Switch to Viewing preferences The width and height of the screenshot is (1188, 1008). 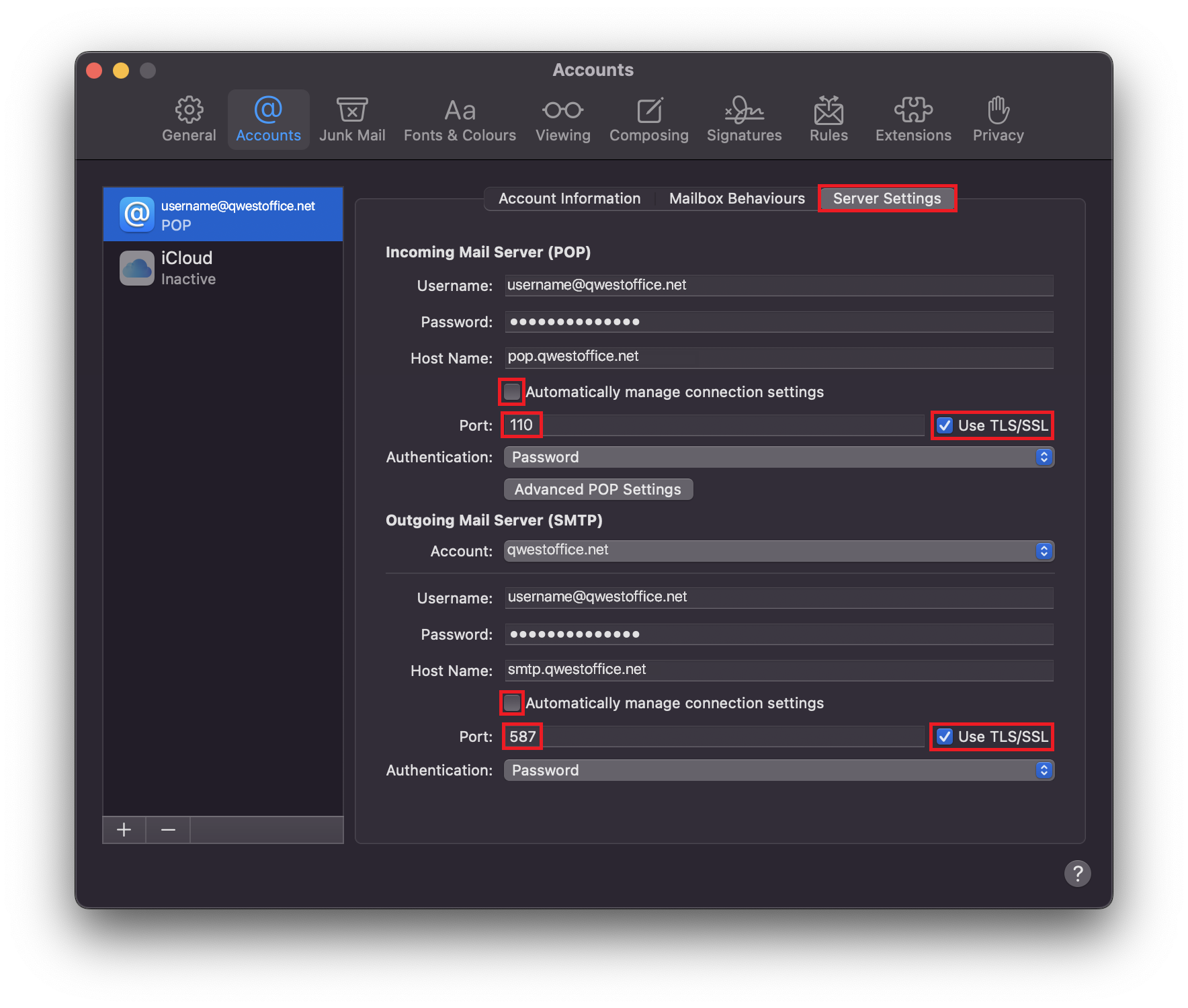[562, 120]
